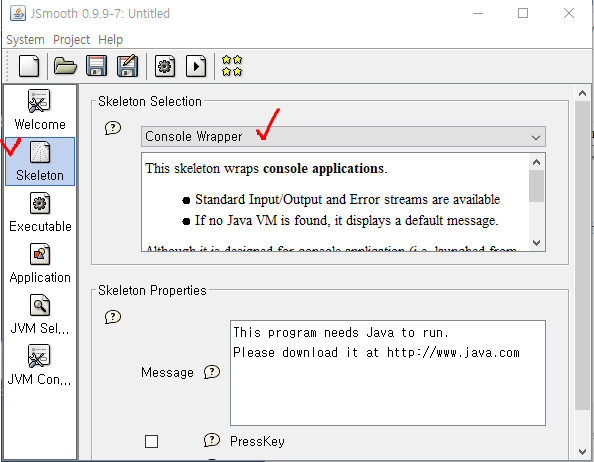This screenshot has height=462, width=594.
Task: Click the JSmooth application icon in title bar
Action: pos(18,14)
